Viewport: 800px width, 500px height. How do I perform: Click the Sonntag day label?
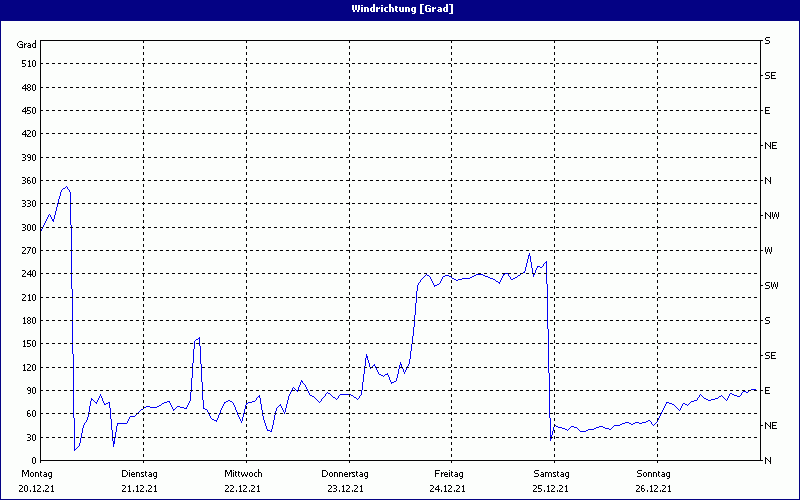(653, 473)
